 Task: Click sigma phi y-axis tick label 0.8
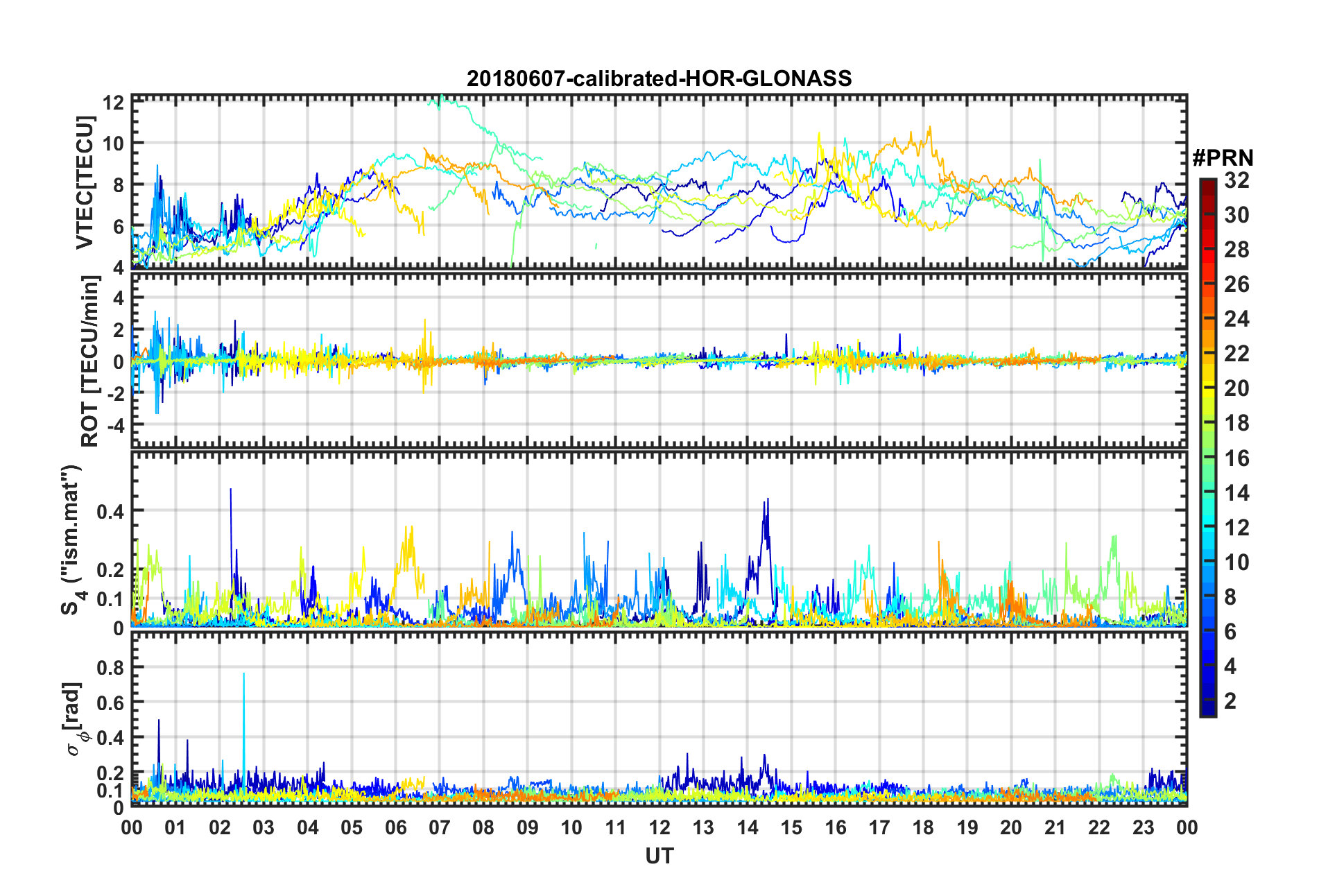[x=111, y=668]
